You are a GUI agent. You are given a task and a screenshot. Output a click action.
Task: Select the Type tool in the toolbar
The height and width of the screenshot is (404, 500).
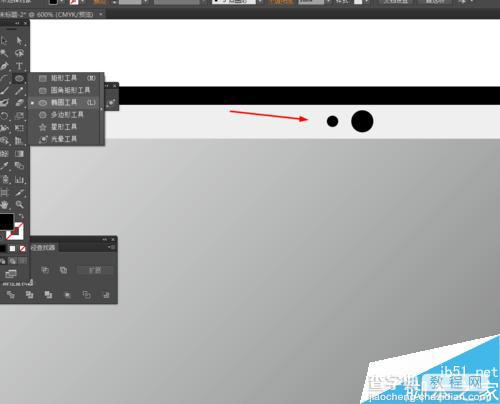click(19, 65)
